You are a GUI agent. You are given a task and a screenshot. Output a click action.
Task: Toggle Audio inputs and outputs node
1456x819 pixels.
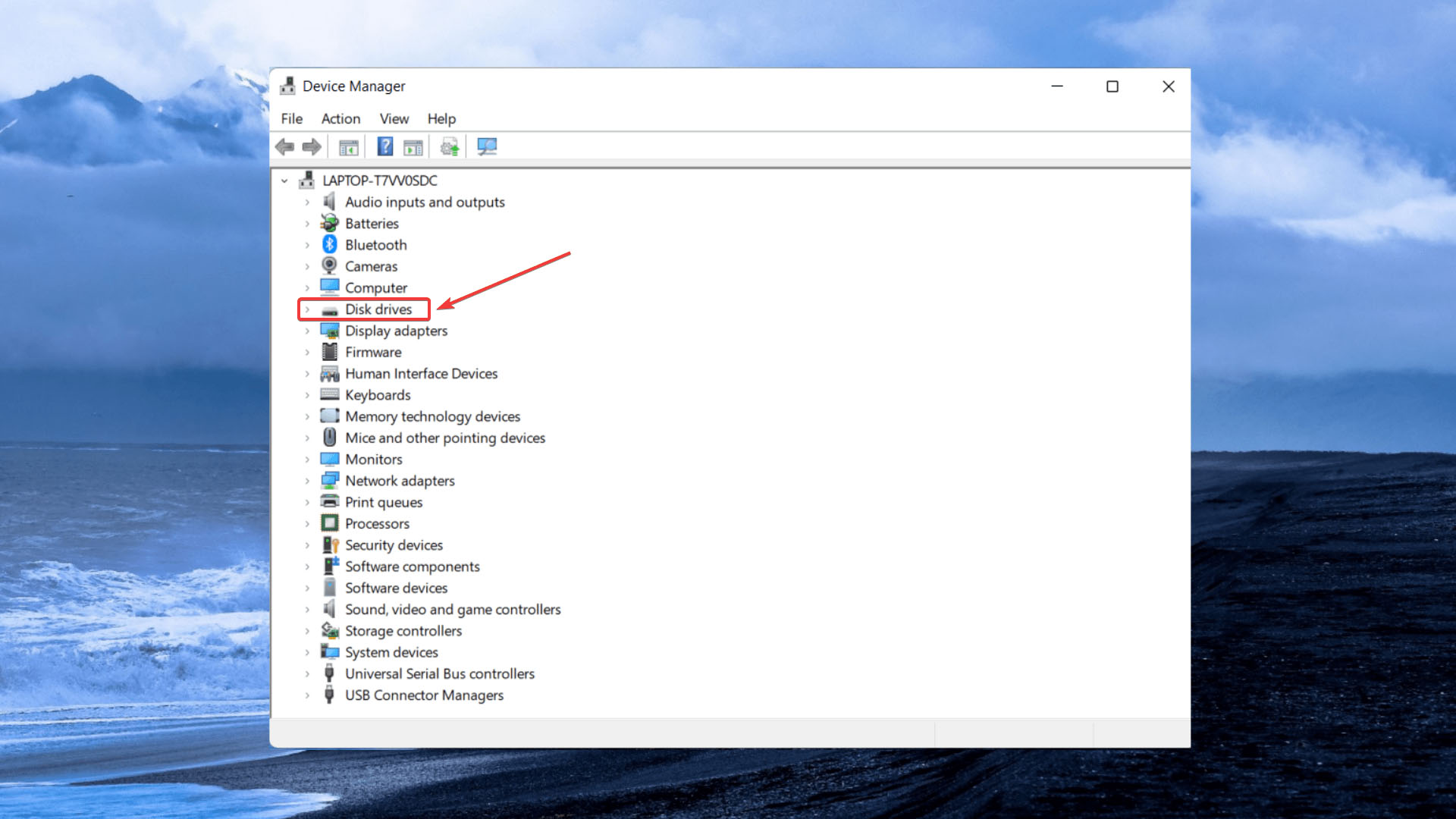(x=307, y=202)
